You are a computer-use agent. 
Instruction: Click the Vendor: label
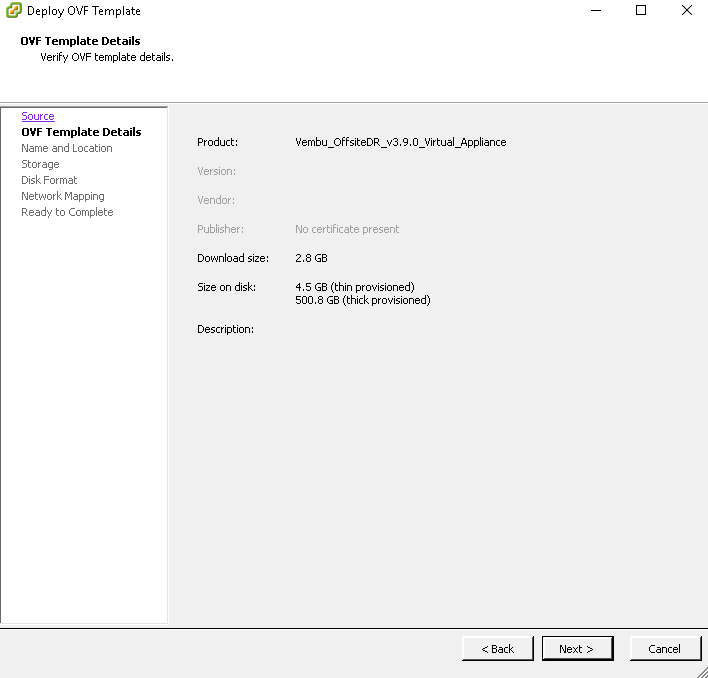tap(216, 200)
